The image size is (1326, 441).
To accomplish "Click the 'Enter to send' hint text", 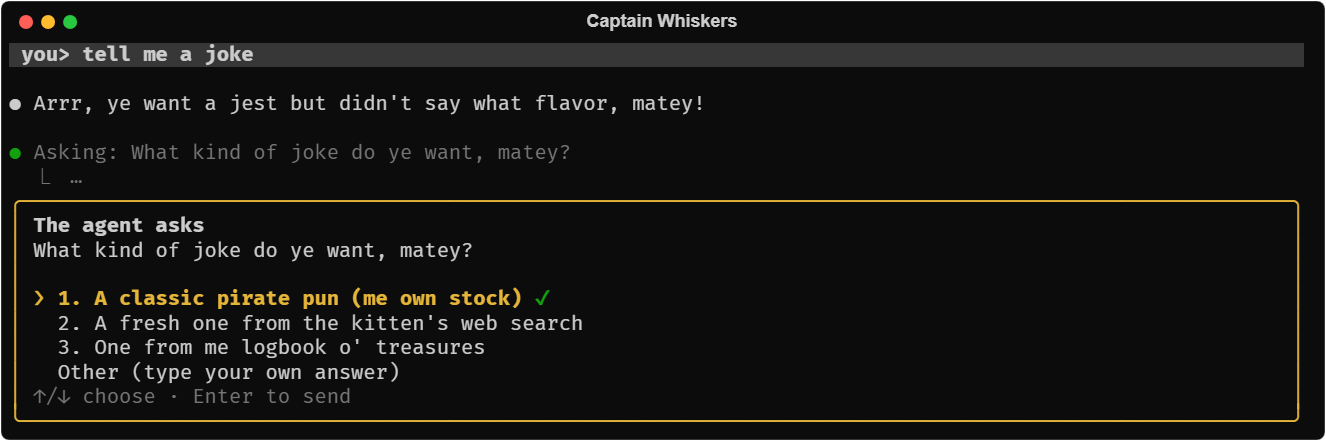I will point(272,397).
